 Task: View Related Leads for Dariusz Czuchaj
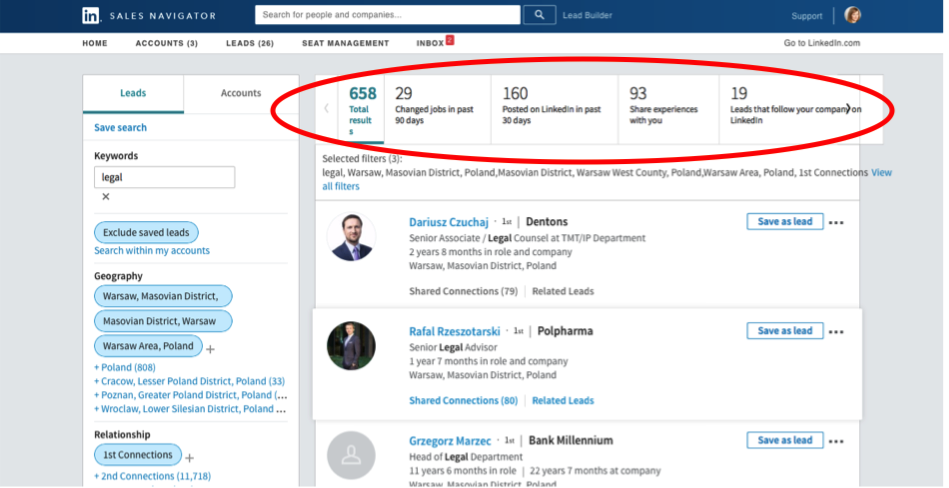coord(563,291)
